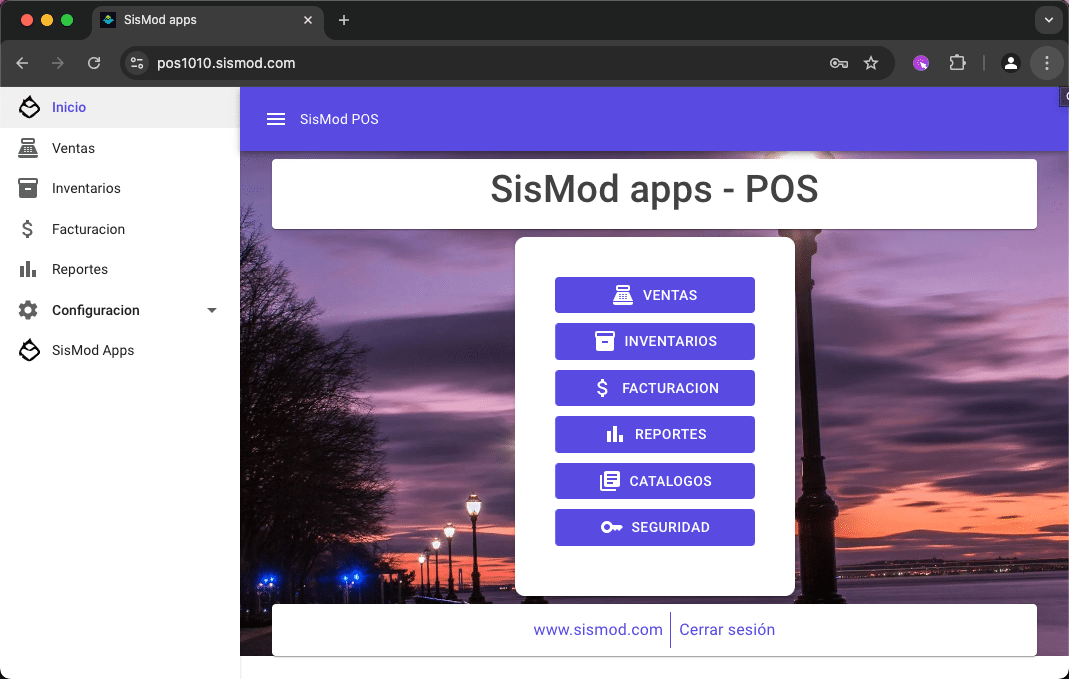Click the address bar URL pos1010.sismod.com

click(x=226, y=63)
